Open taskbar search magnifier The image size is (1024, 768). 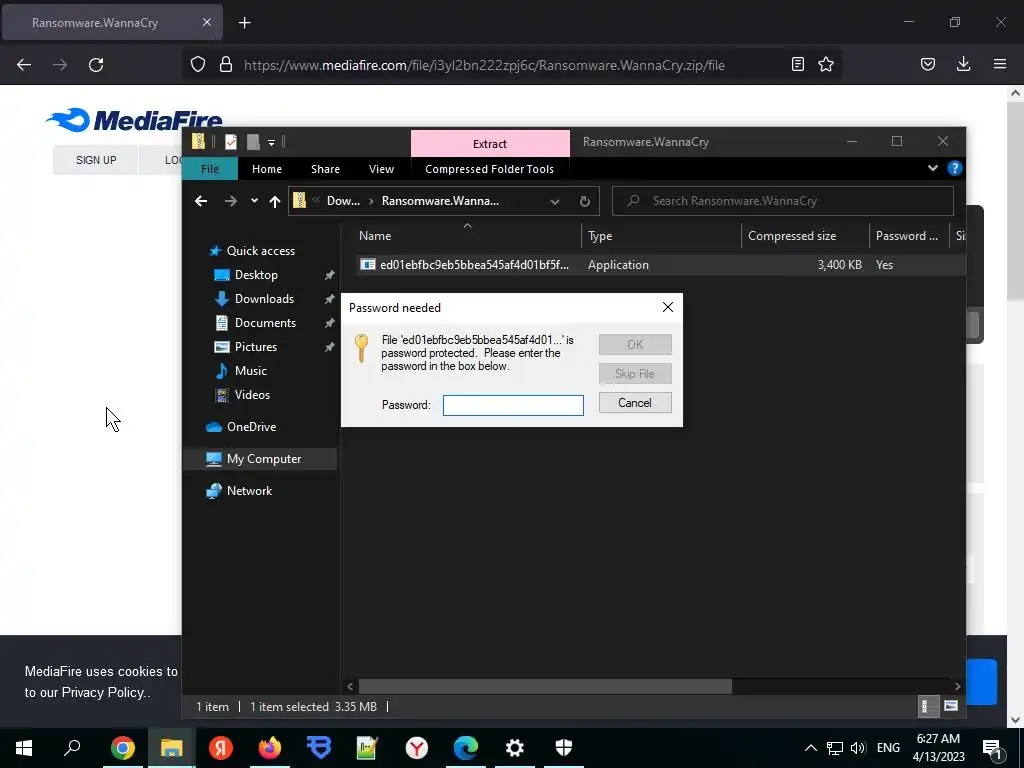pyautogui.click(x=72, y=747)
